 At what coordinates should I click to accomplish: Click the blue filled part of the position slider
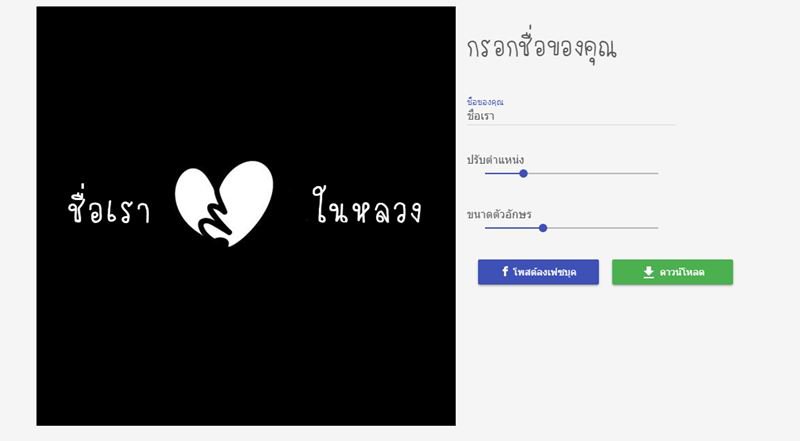[502, 174]
